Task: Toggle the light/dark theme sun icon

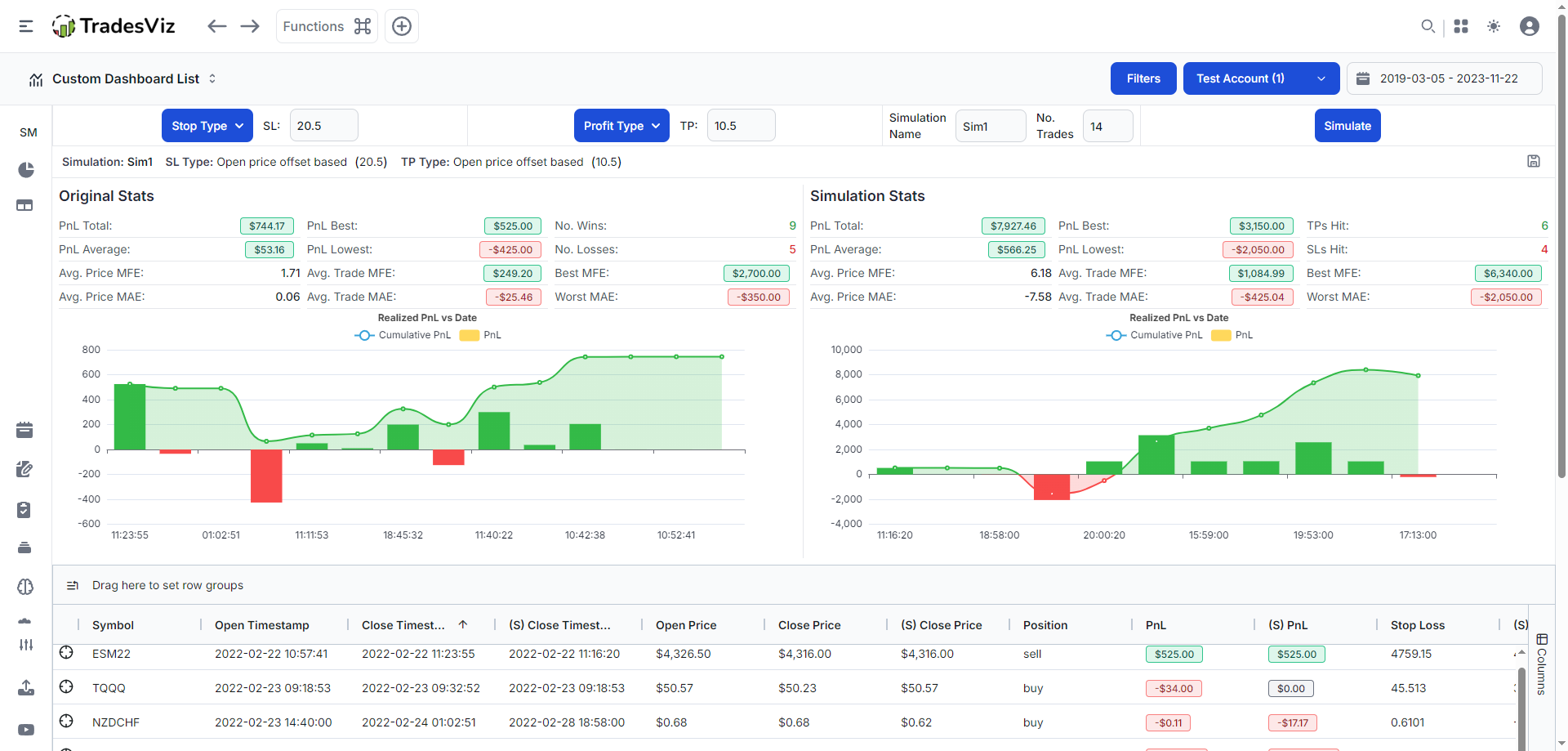Action: click(x=1494, y=26)
